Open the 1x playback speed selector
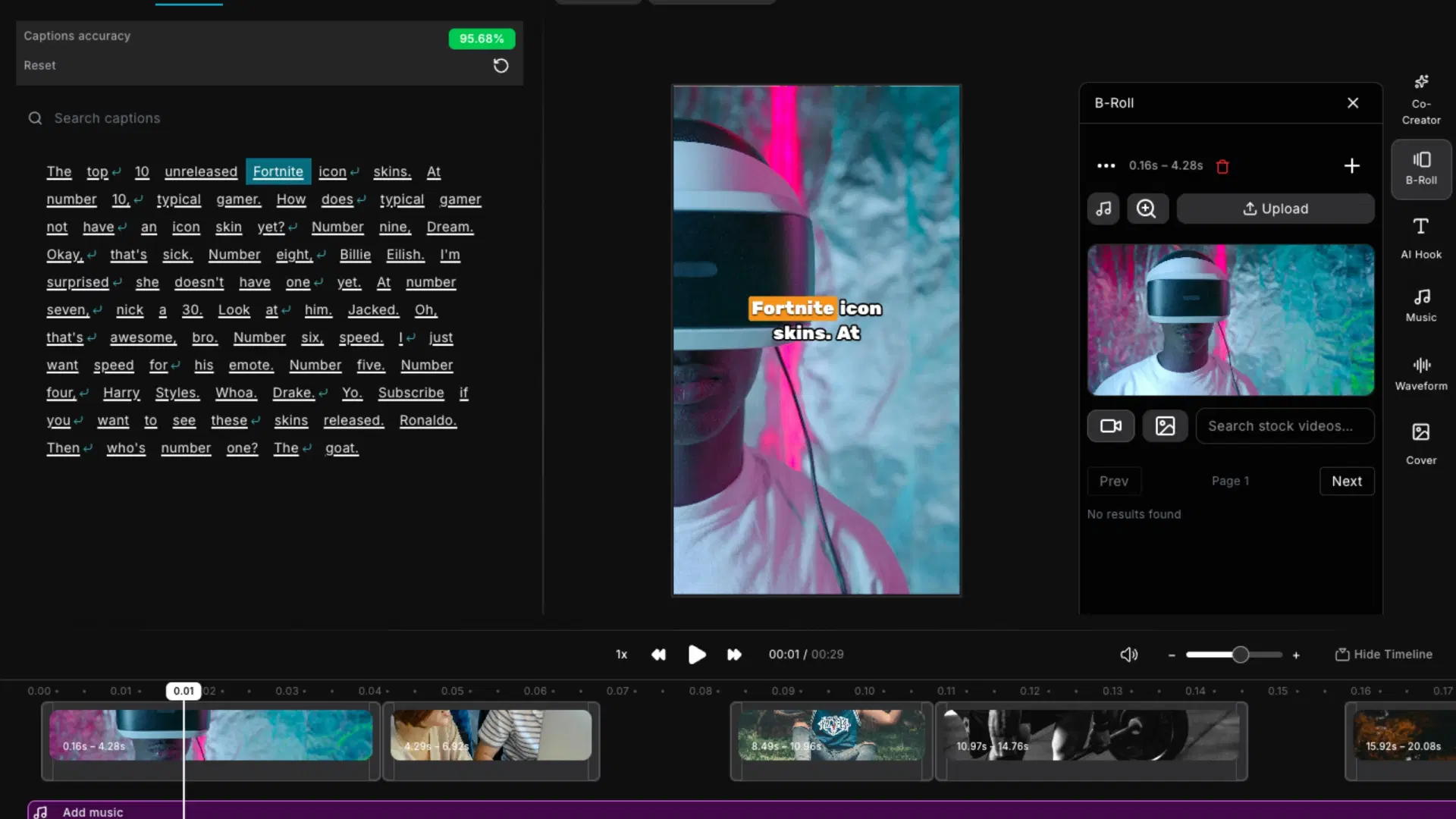The image size is (1456, 819). 621,654
